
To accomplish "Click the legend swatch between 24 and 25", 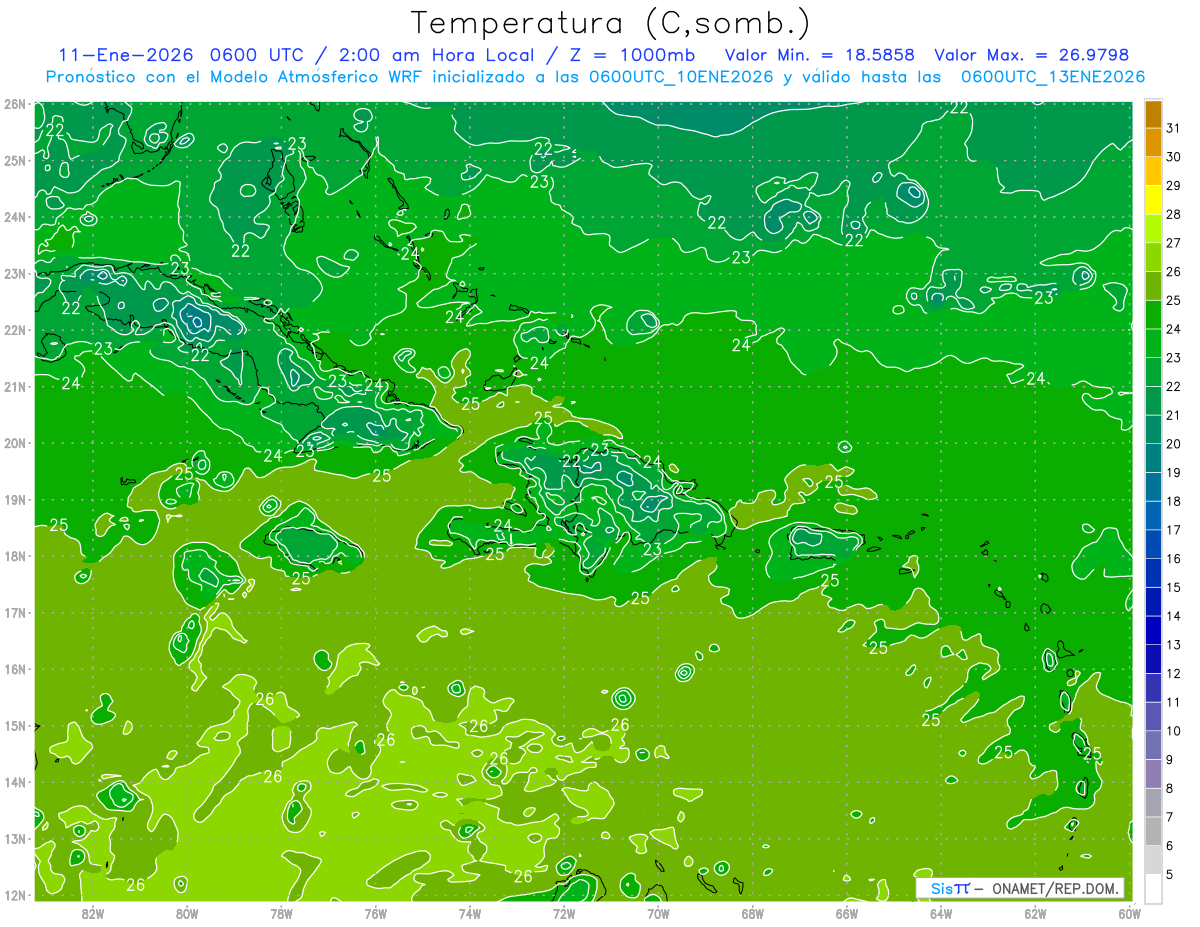I will pyautogui.click(x=1153, y=315).
